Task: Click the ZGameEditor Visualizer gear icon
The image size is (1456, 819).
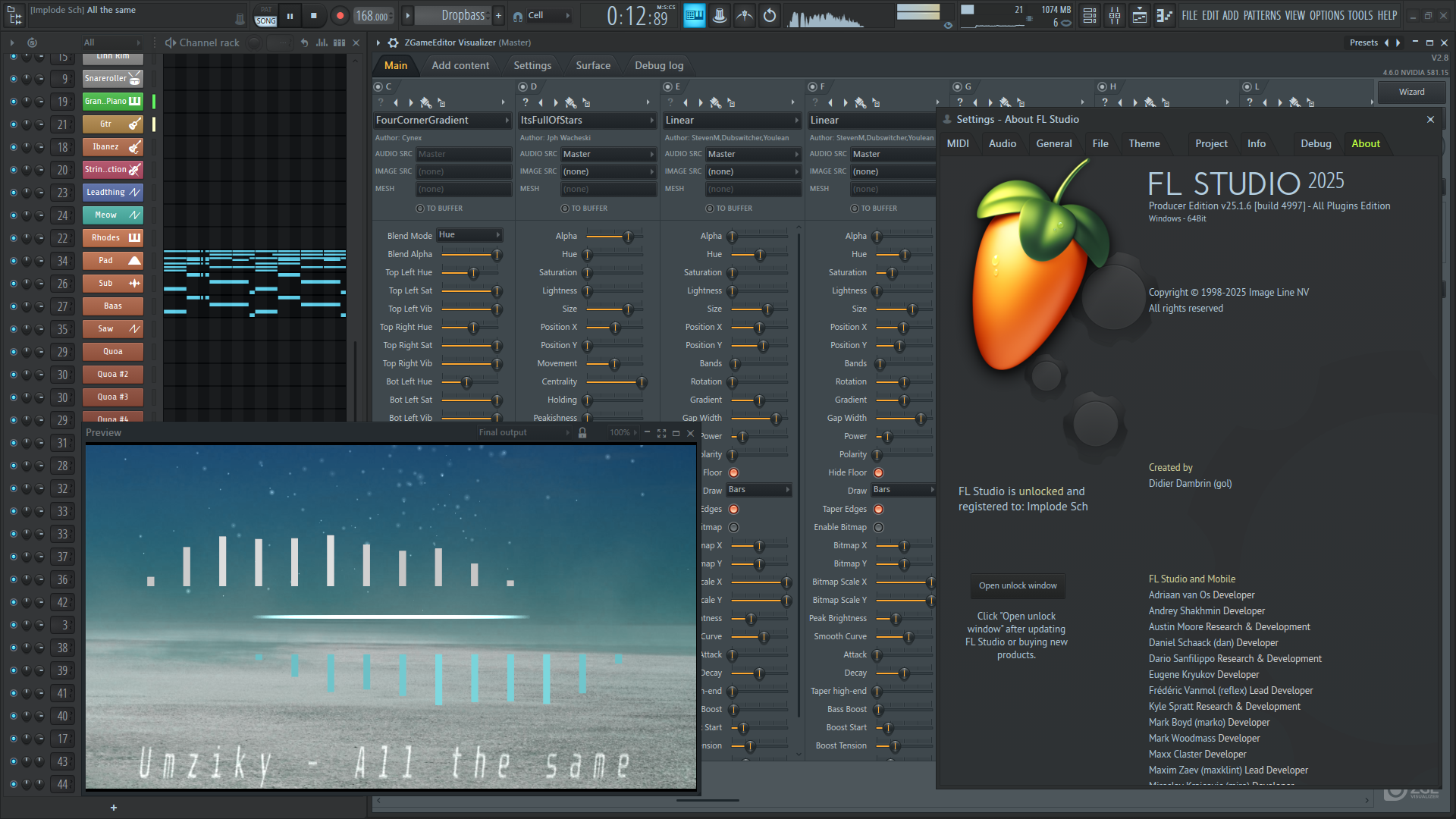Action: tap(393, 42)
